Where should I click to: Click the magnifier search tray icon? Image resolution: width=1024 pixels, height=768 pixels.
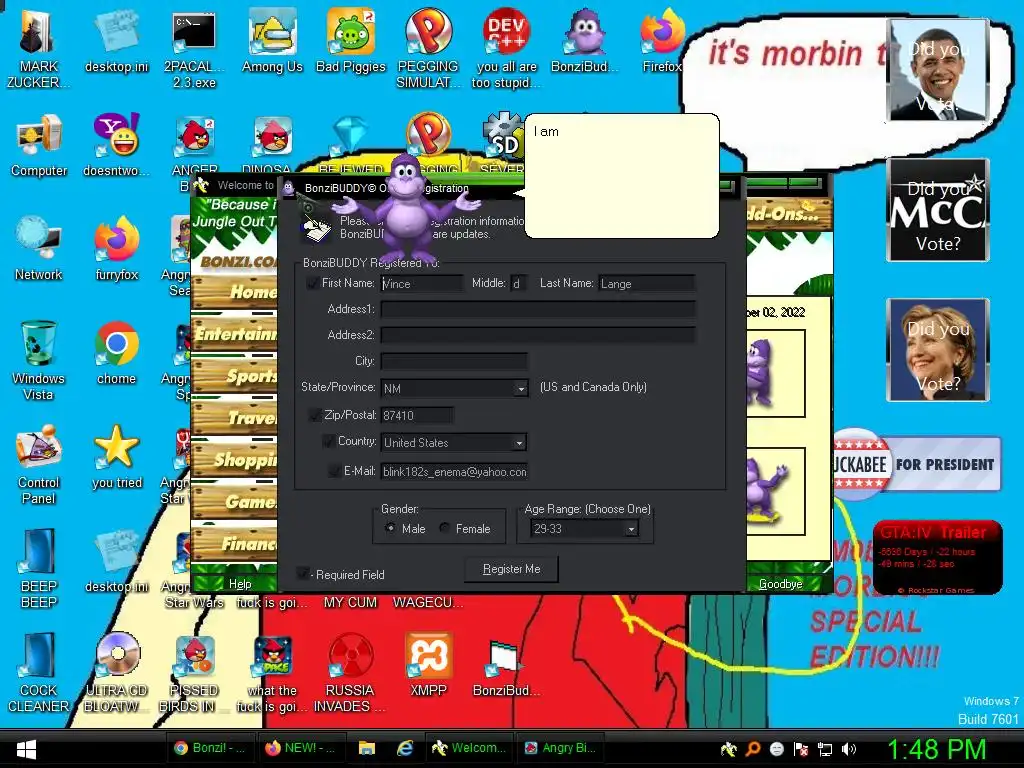[x=753, y=749]
